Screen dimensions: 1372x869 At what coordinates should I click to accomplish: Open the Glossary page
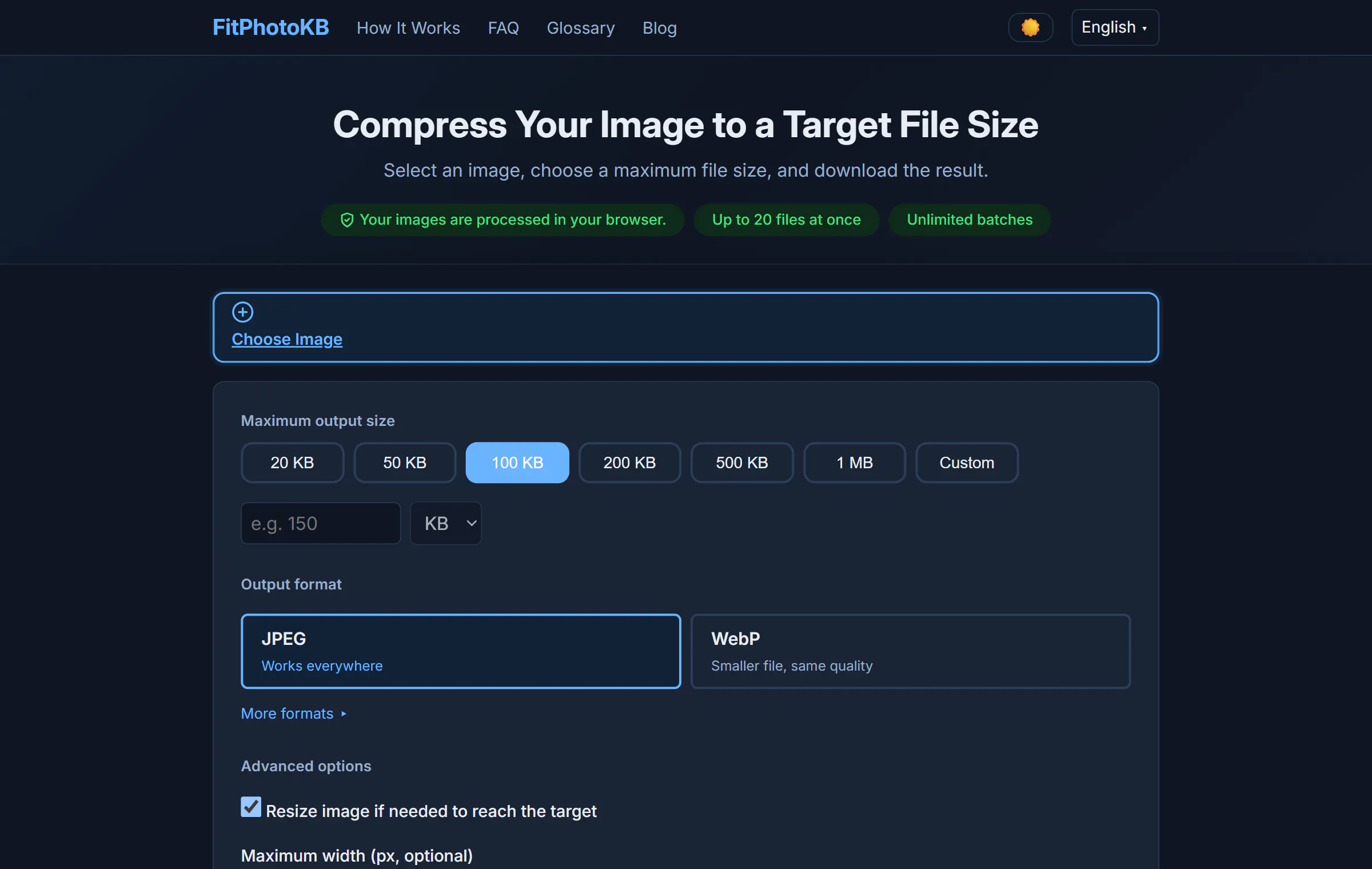(x=581, y=28)
